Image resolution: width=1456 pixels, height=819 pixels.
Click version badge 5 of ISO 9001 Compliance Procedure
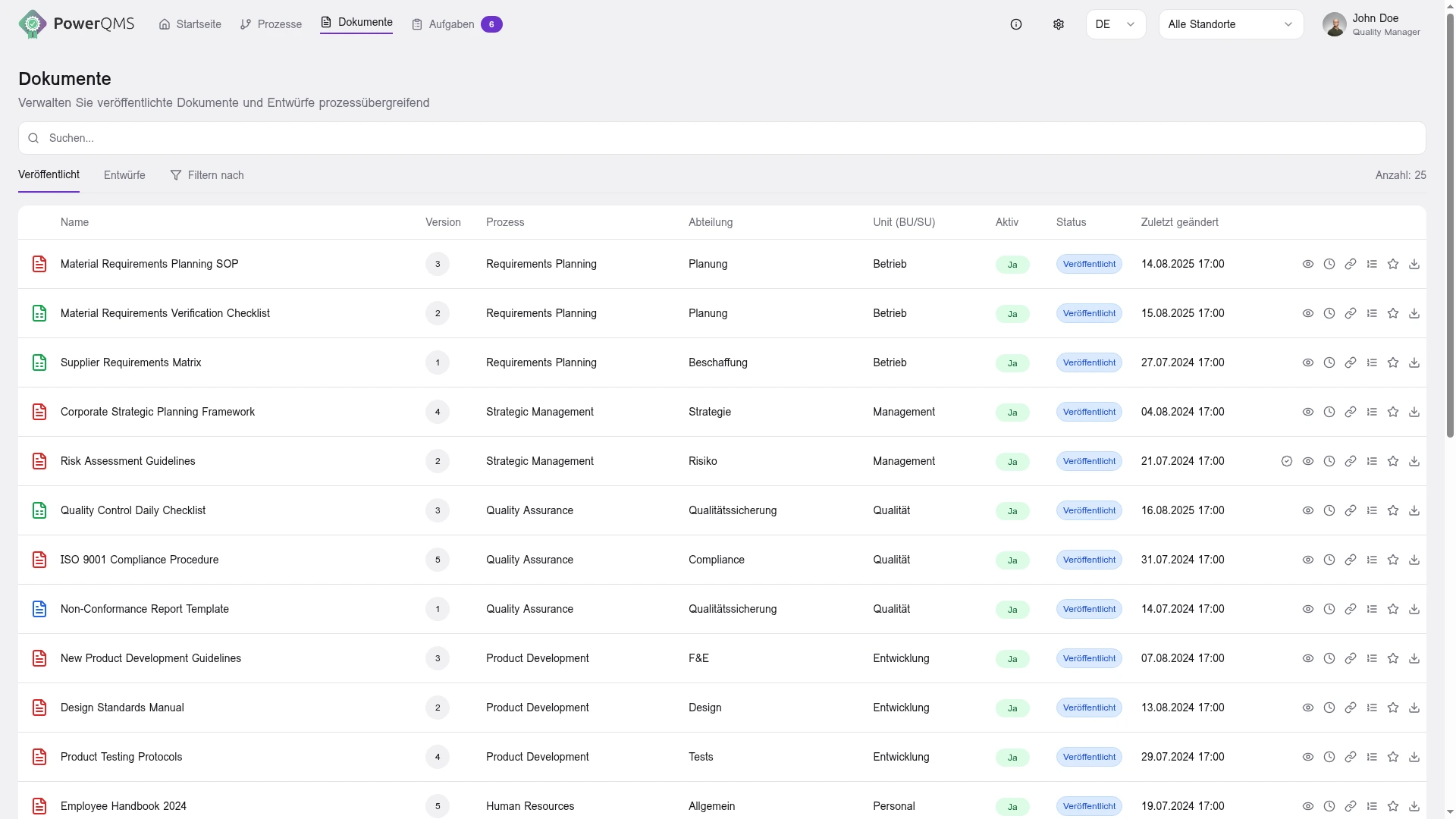pos(438,560)
